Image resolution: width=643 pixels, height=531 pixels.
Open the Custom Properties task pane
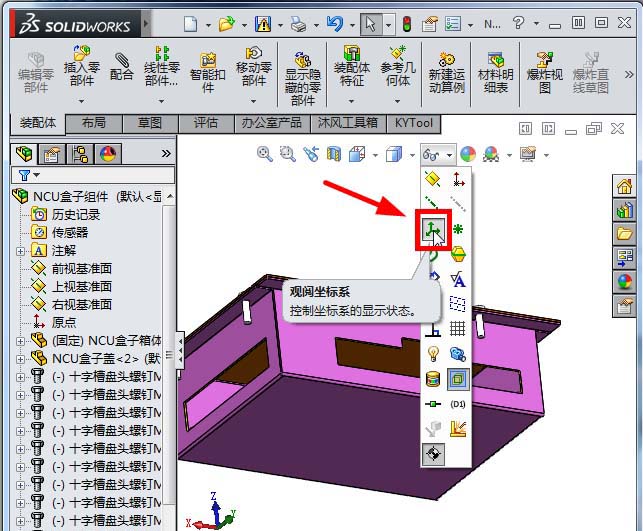point(624,305)
